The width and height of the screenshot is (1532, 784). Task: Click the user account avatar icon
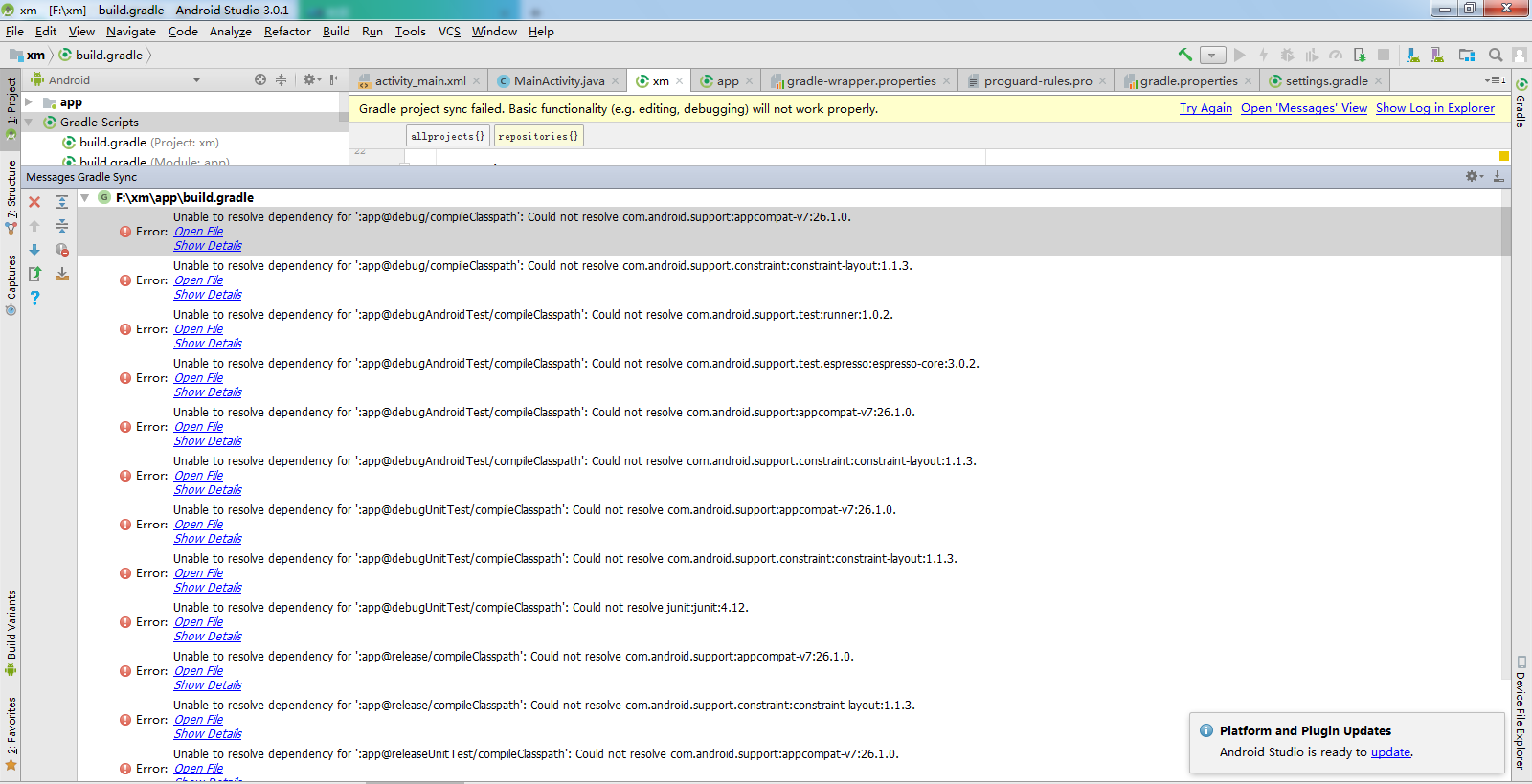[x=1519, y=55]
